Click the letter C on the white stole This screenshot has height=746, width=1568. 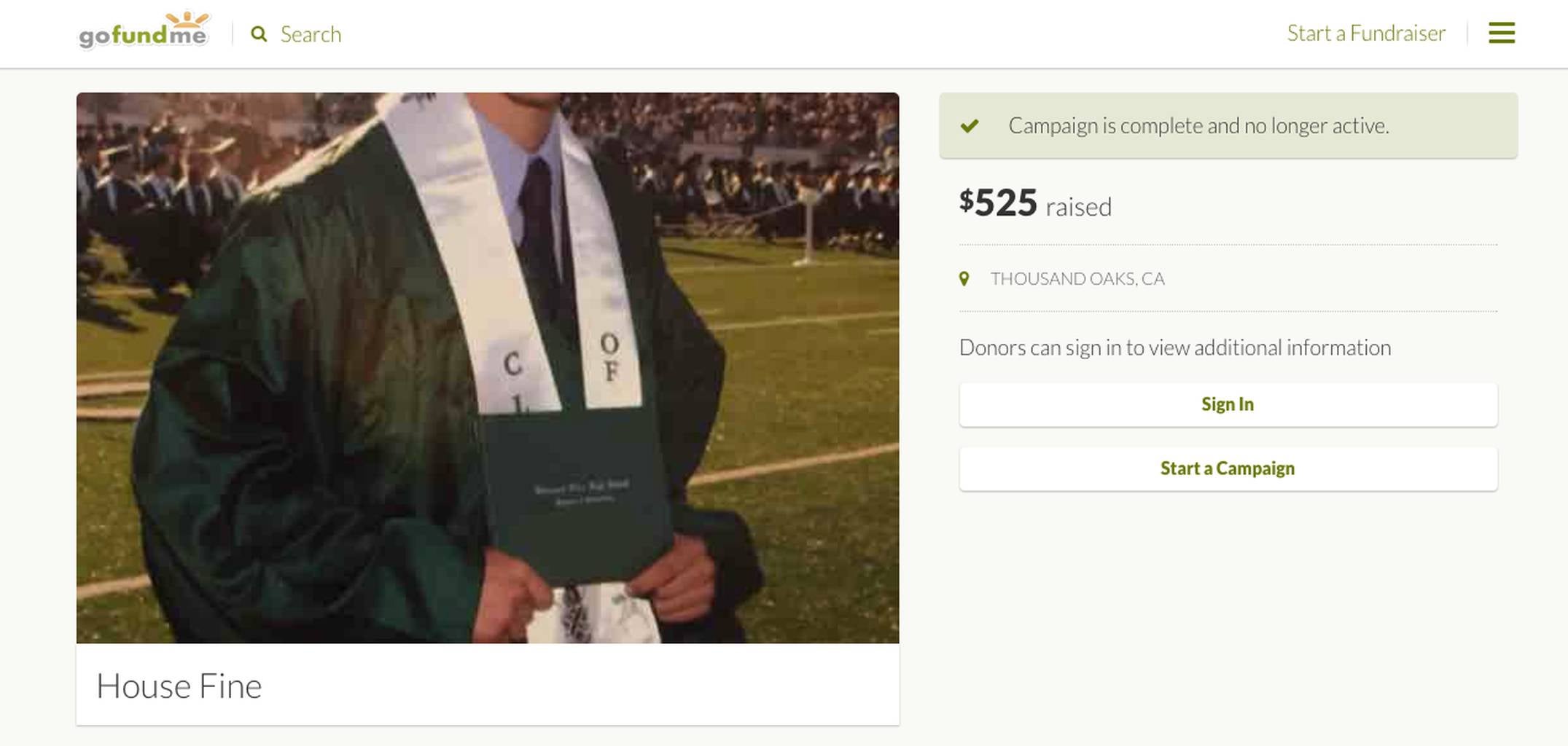(512, 364)
